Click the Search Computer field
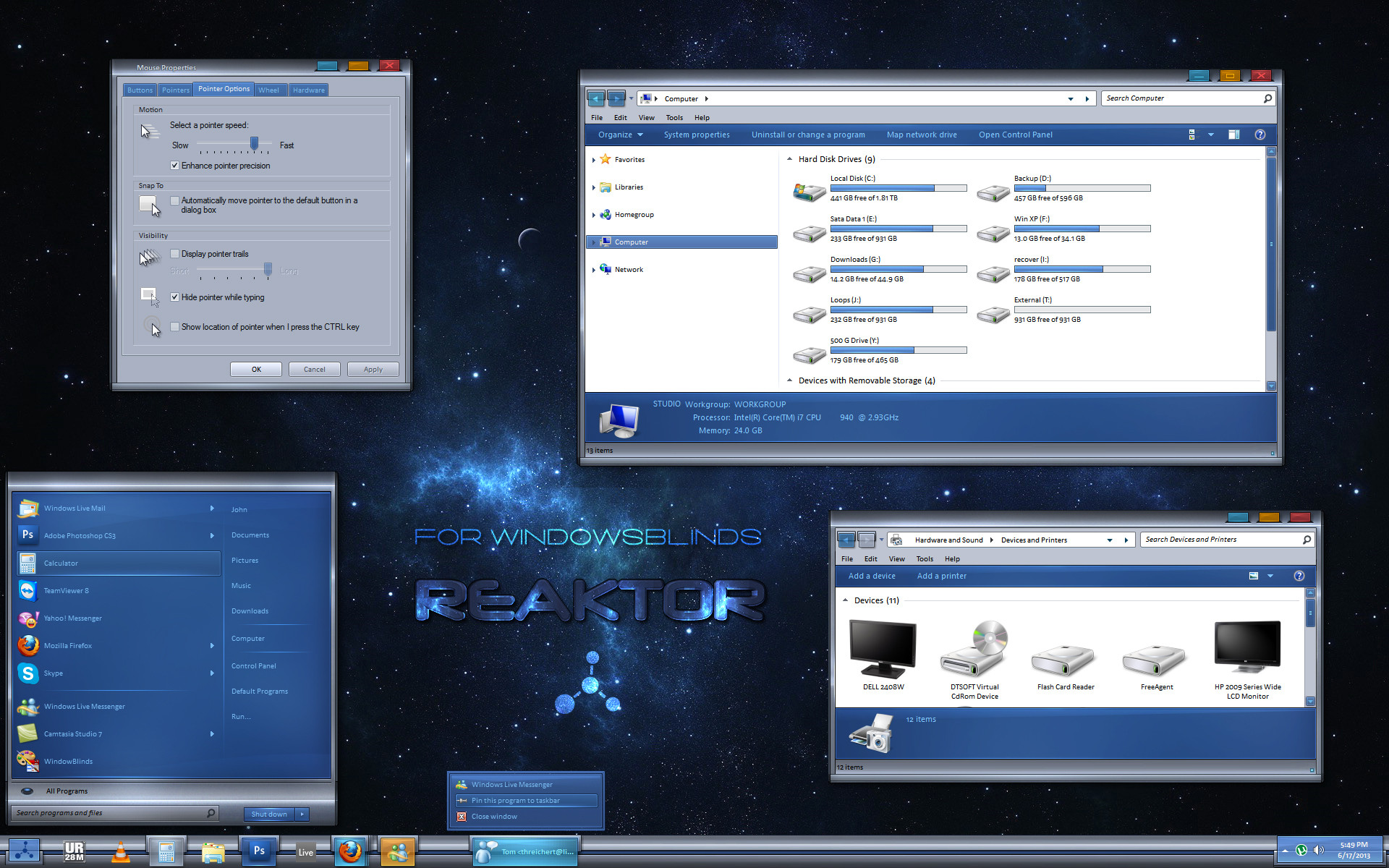Image resolution: width=1389 pixels, height=868 pixels. (1189, 98)
